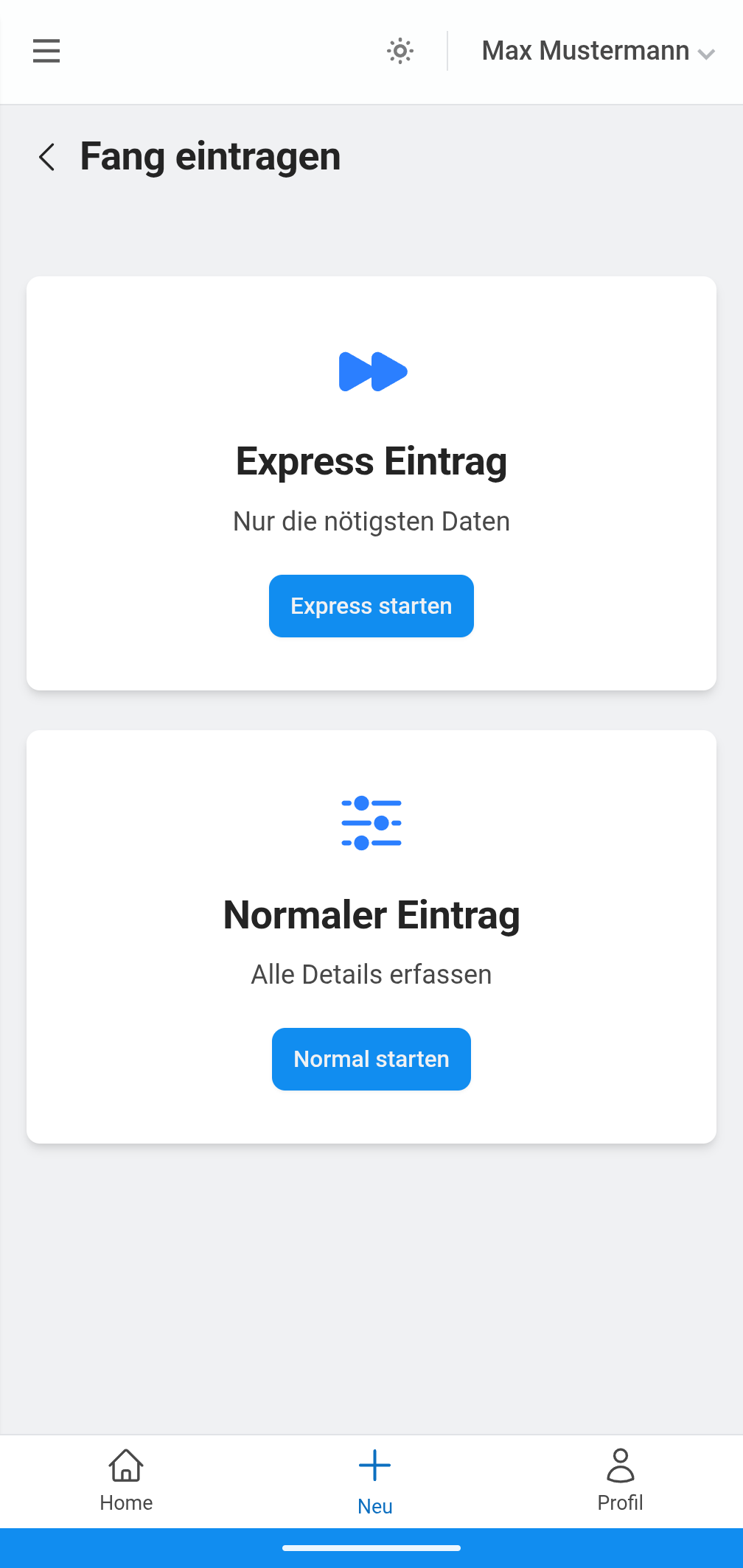This screenshot has height=1568, width=743.
Task: Select the Express Eintrag card title
Action: [x=371, y=462]
